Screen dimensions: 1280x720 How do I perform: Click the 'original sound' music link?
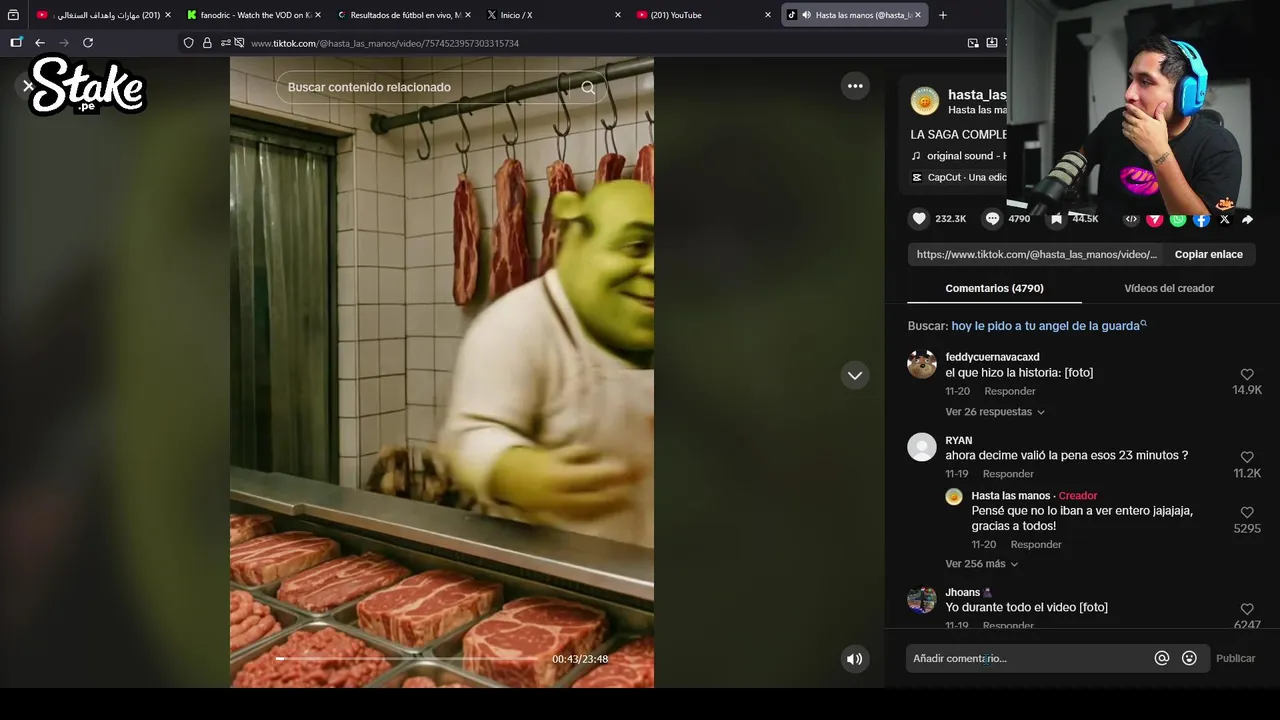click(x=958, y=156)
